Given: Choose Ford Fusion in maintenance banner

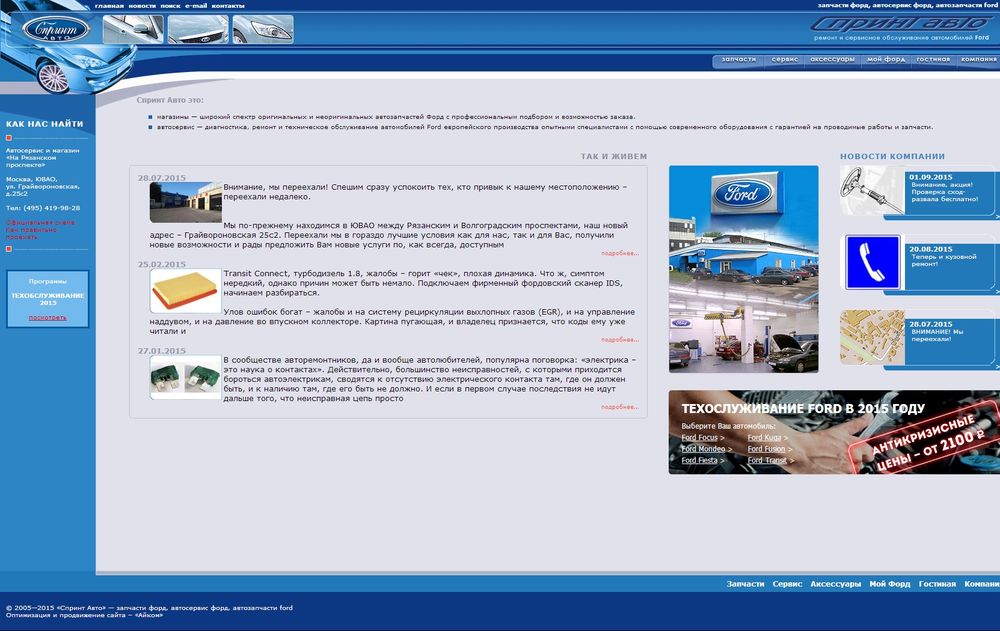Looking at the screenshot, I should (x=769, y=449).
